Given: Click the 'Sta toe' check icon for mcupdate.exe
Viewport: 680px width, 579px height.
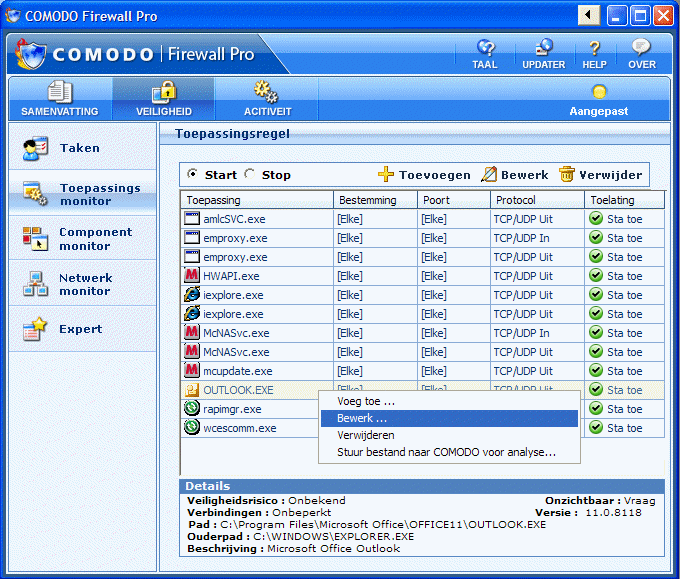Looking at the screenshot, I should pyautogui.click(x=596, y=370).
